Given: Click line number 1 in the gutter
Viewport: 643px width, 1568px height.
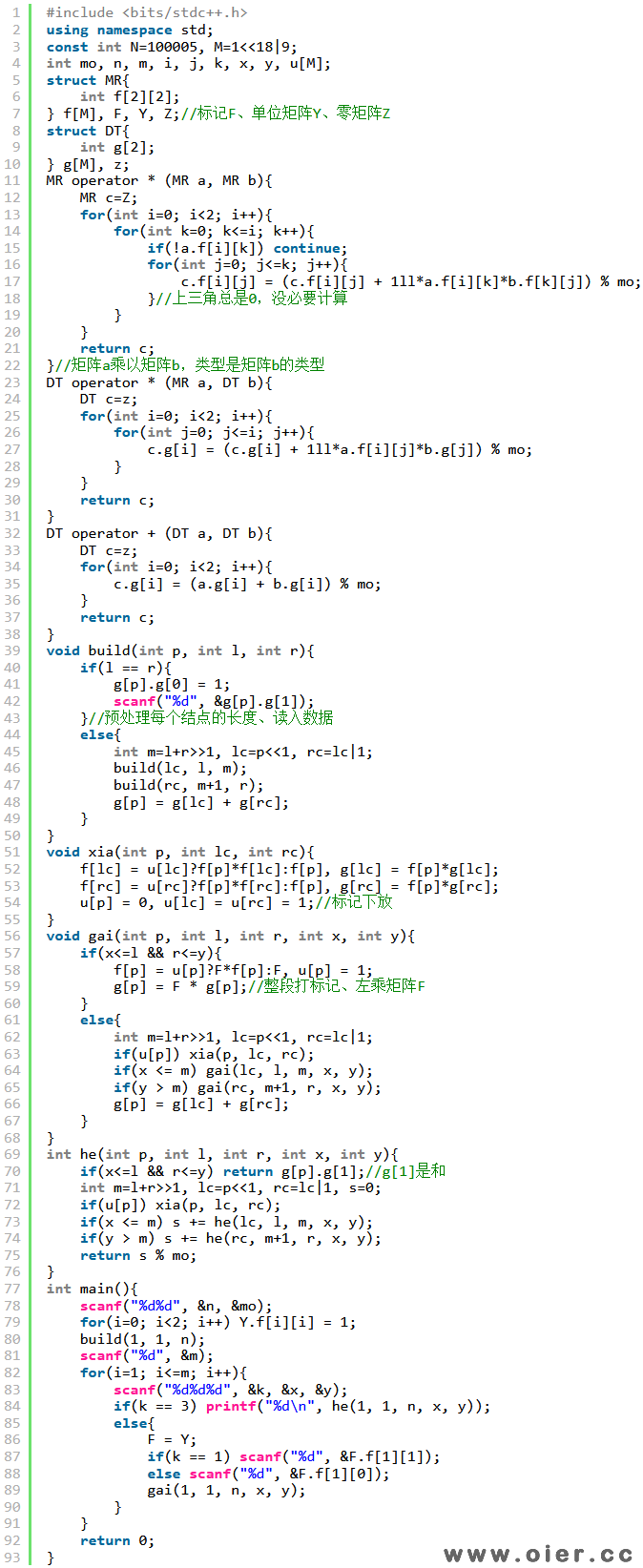Looking at the screenshot, I should pyautogui.click(x=16, y=12).
